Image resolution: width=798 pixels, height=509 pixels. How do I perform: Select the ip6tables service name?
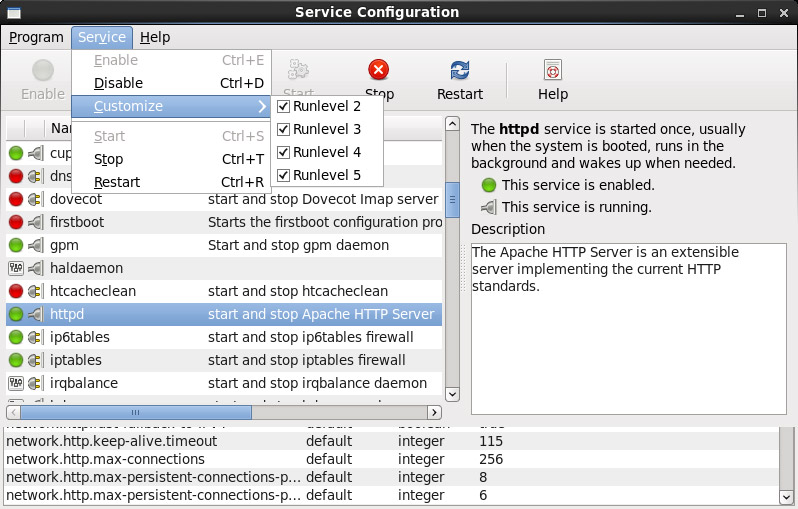point(80,337)
